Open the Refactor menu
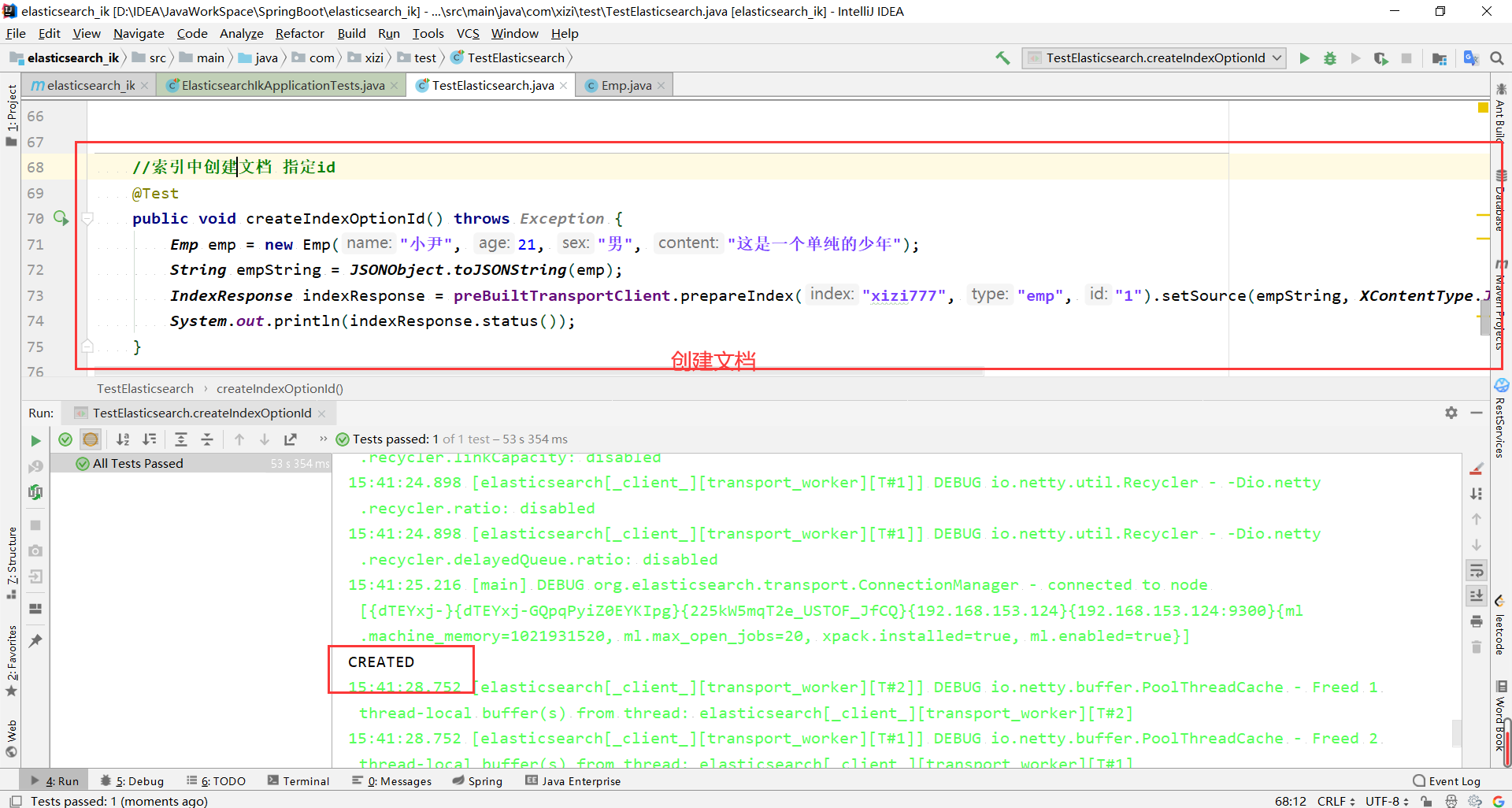Viewport: 1512px width, 808px height. 299,33
